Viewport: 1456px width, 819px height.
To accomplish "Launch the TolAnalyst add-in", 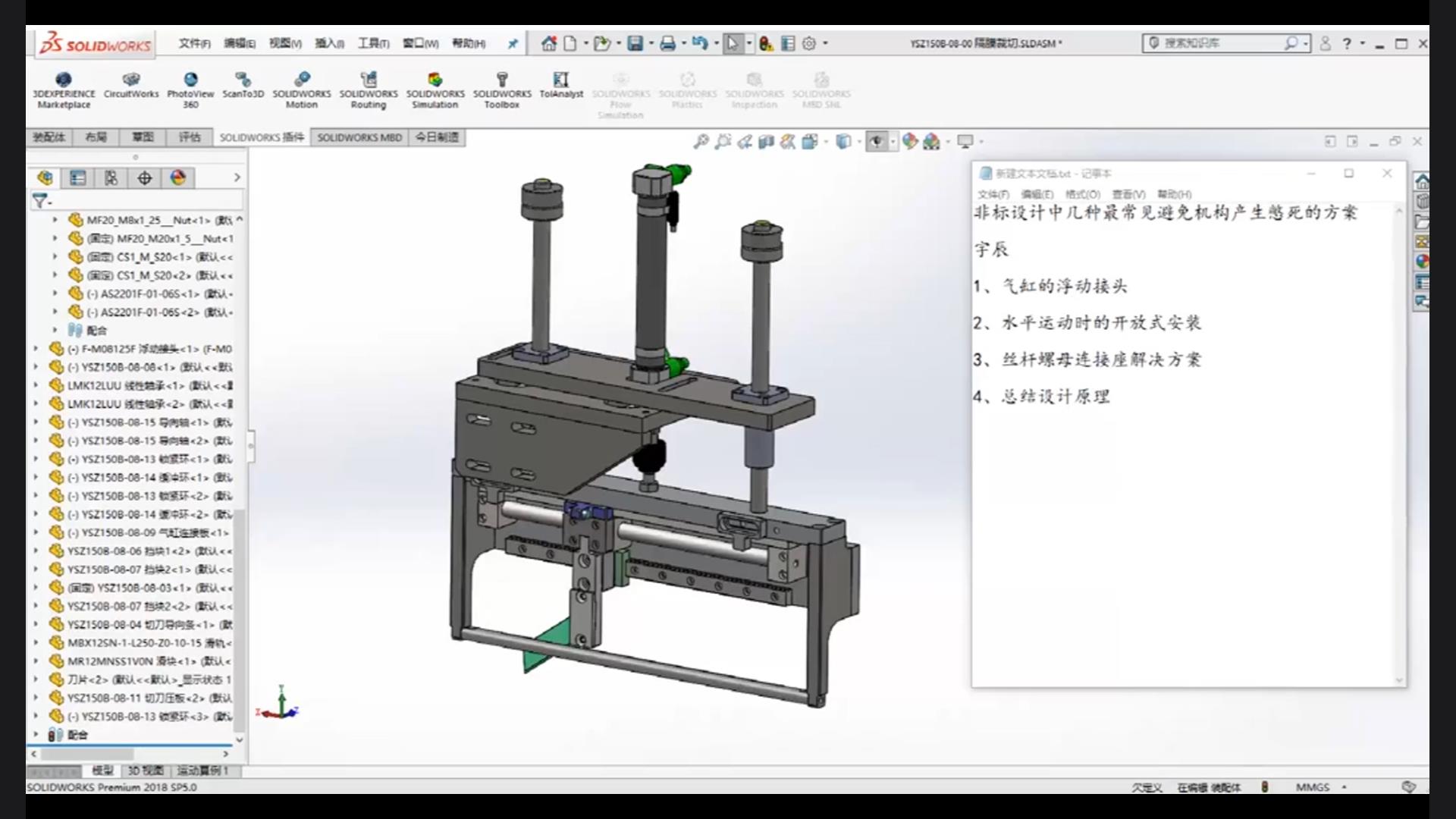I will click(x=561, y=85).
